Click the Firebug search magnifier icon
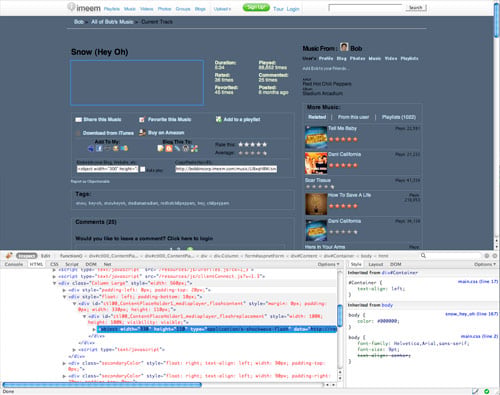 point(423,256)
